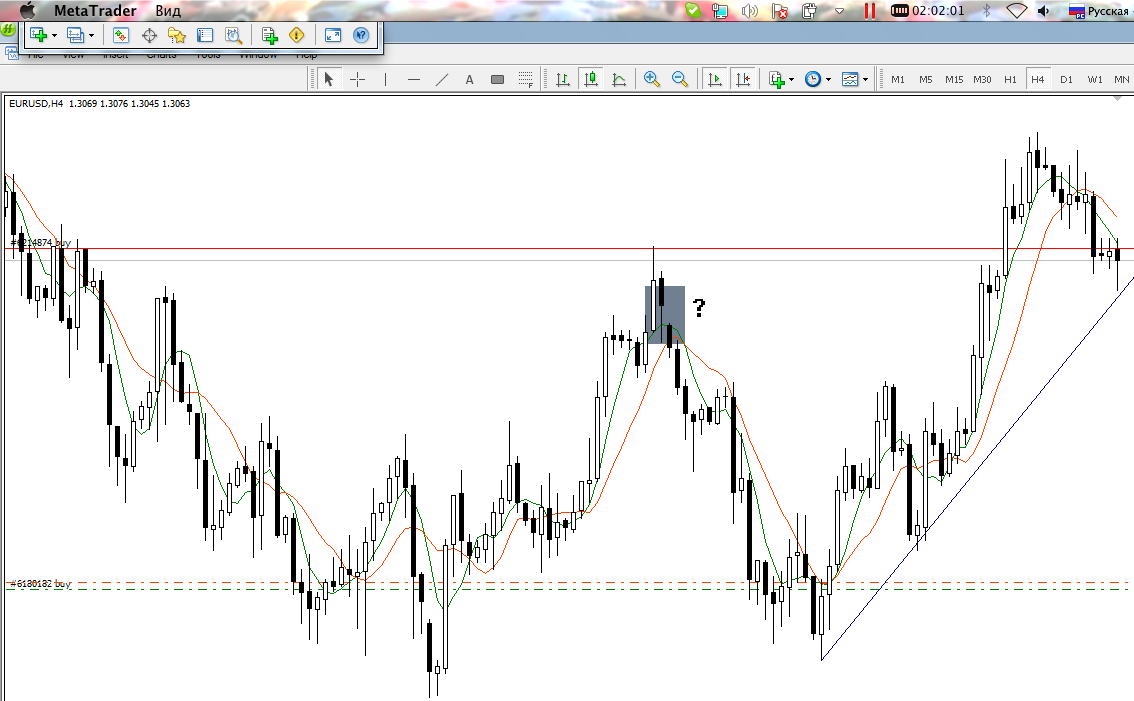Open the Apple menu
The width and height of the screenshot is (1134, 701).
click(x=27, y=10)
